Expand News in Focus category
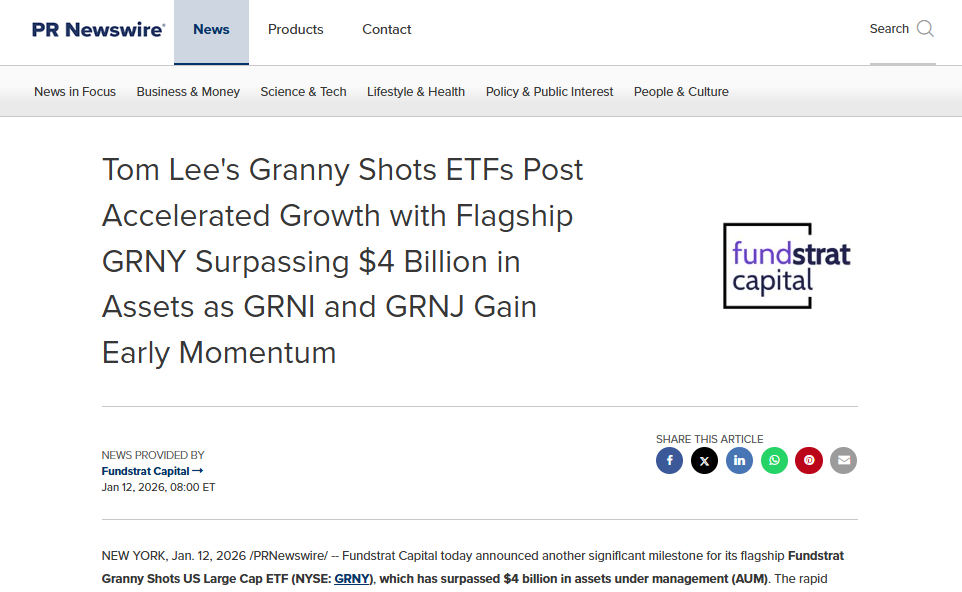Screen dimensions: 962x592 tap(75, 92)
